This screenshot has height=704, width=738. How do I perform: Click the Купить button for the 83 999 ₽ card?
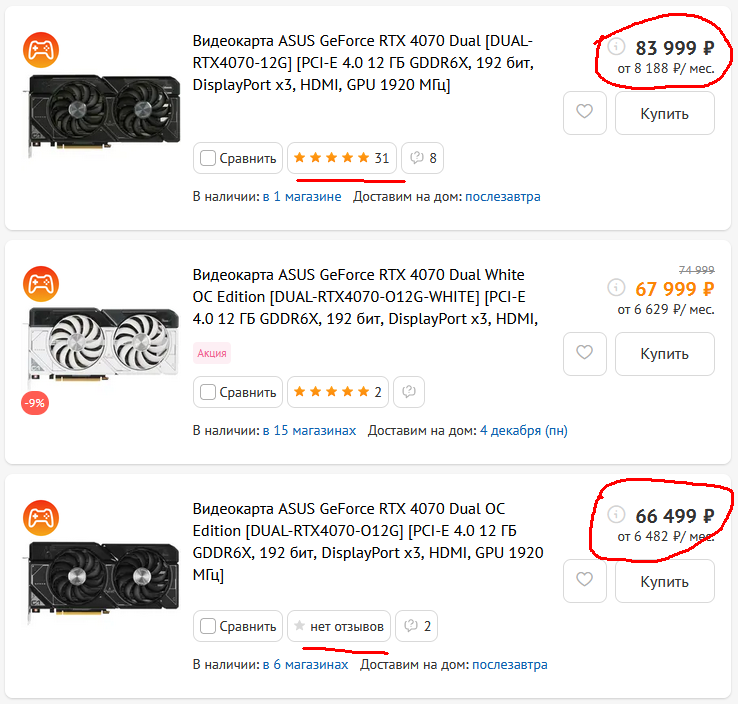click(664, 113)
